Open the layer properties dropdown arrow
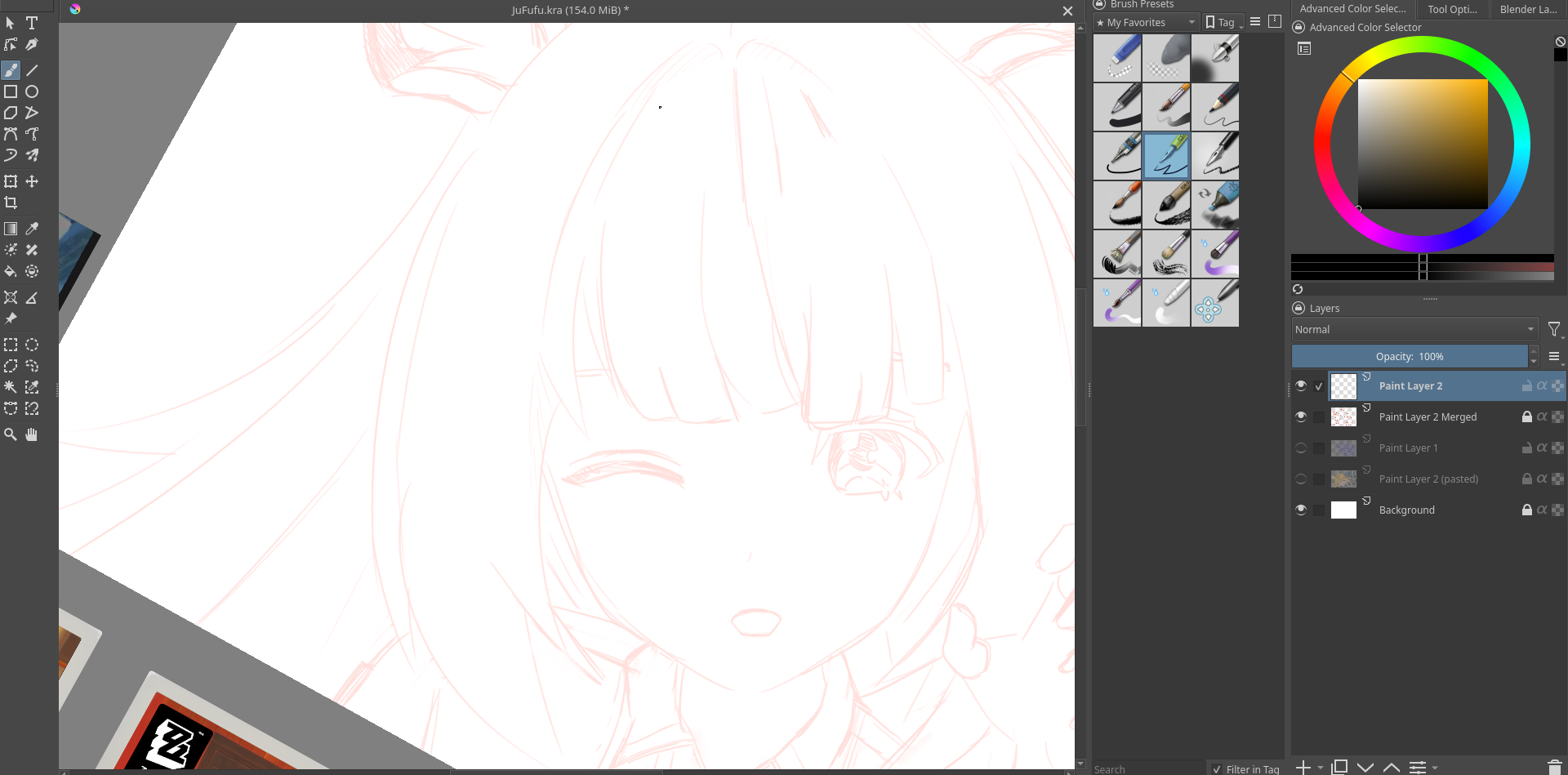 click(x=1435, y=767)
